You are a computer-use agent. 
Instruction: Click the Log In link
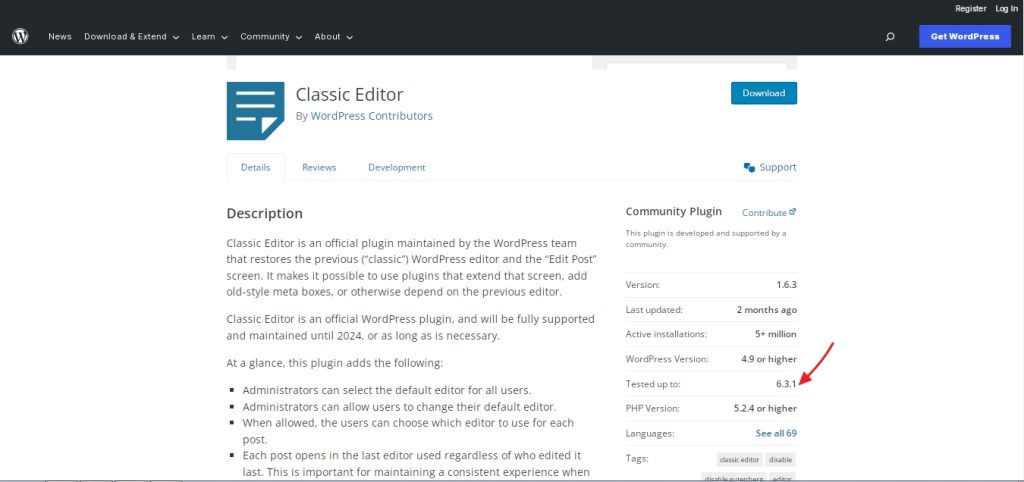(1006, 8)
